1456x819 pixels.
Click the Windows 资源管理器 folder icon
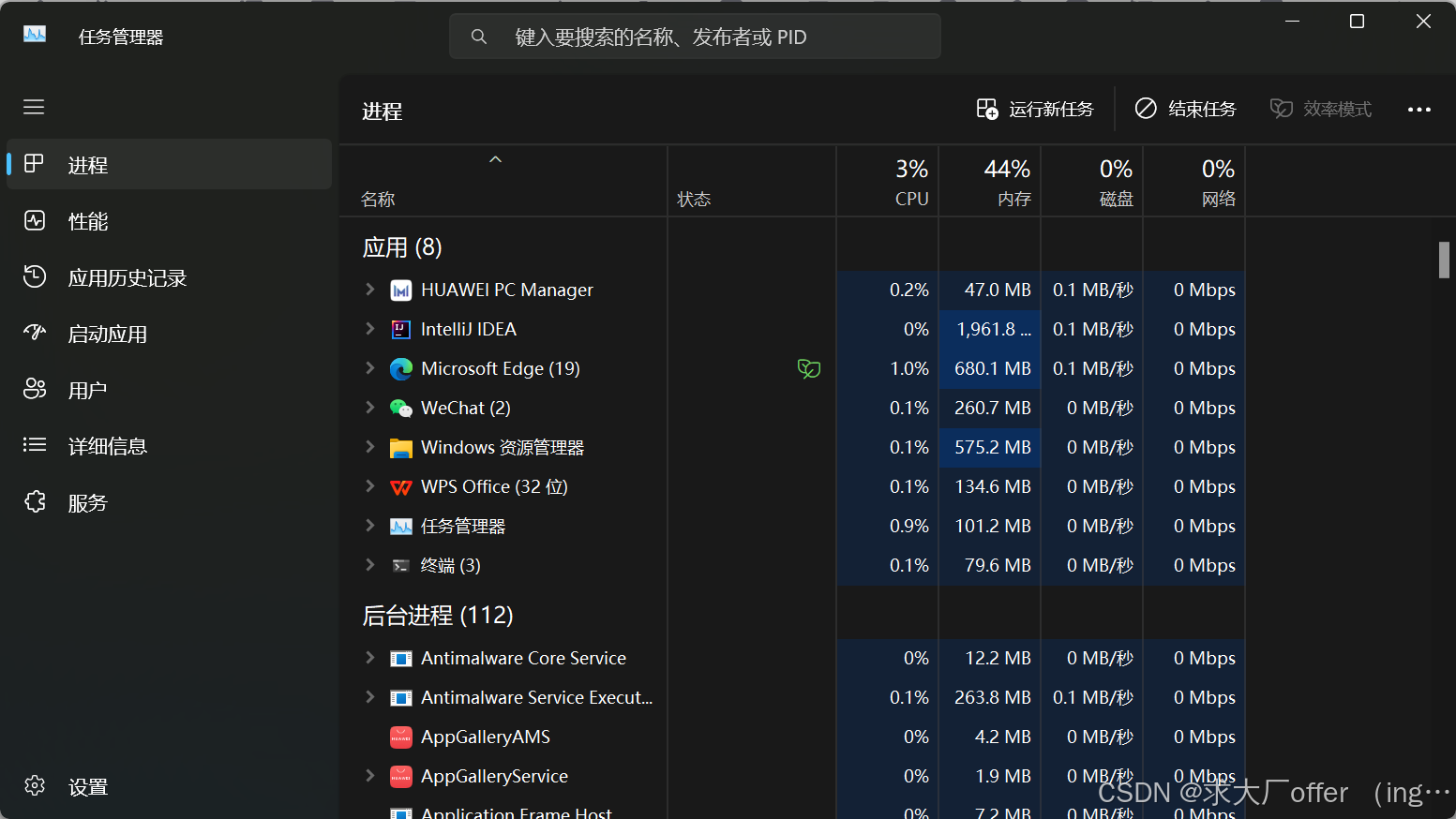pos(401,448)
